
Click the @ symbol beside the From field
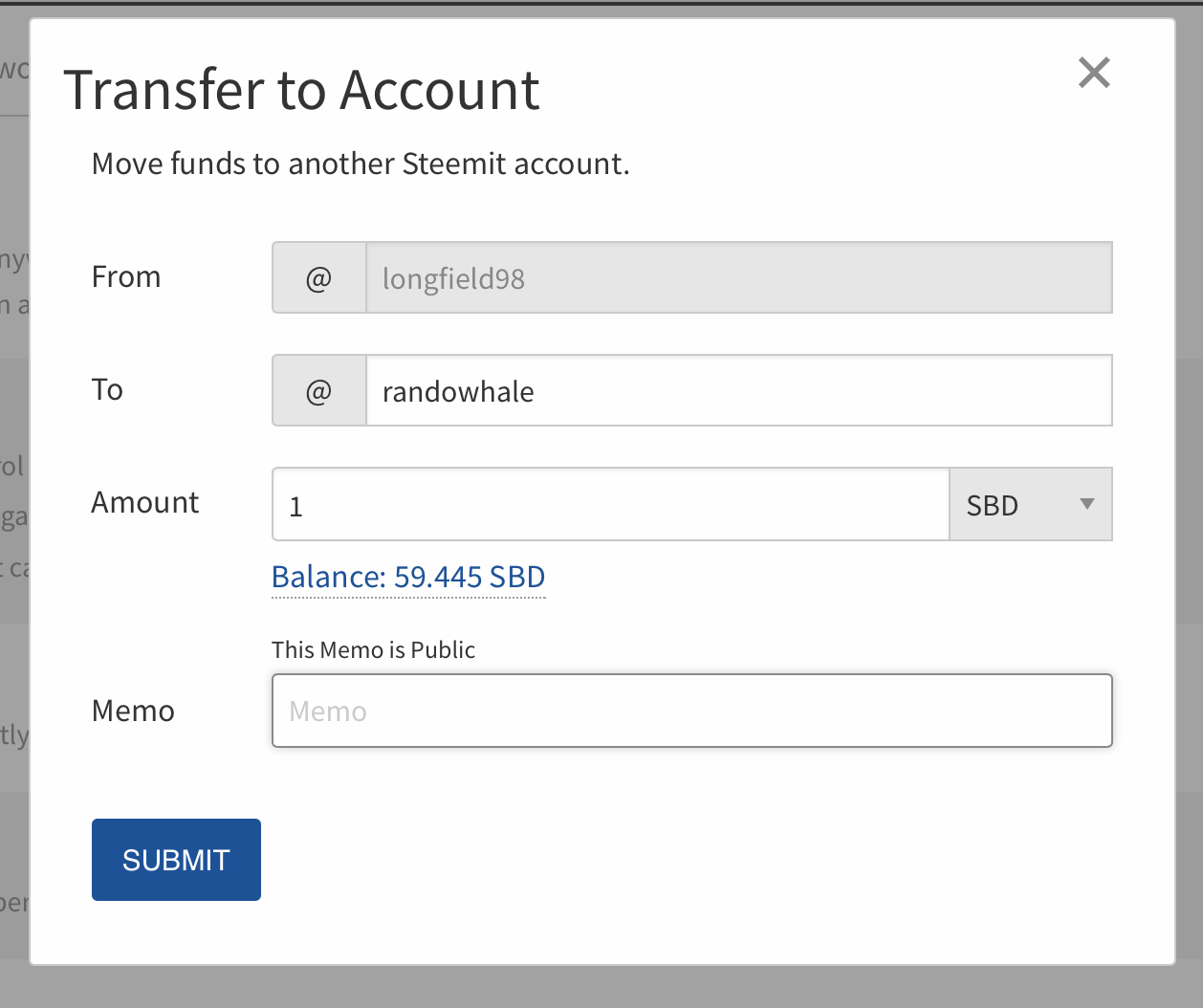point(319,277)
